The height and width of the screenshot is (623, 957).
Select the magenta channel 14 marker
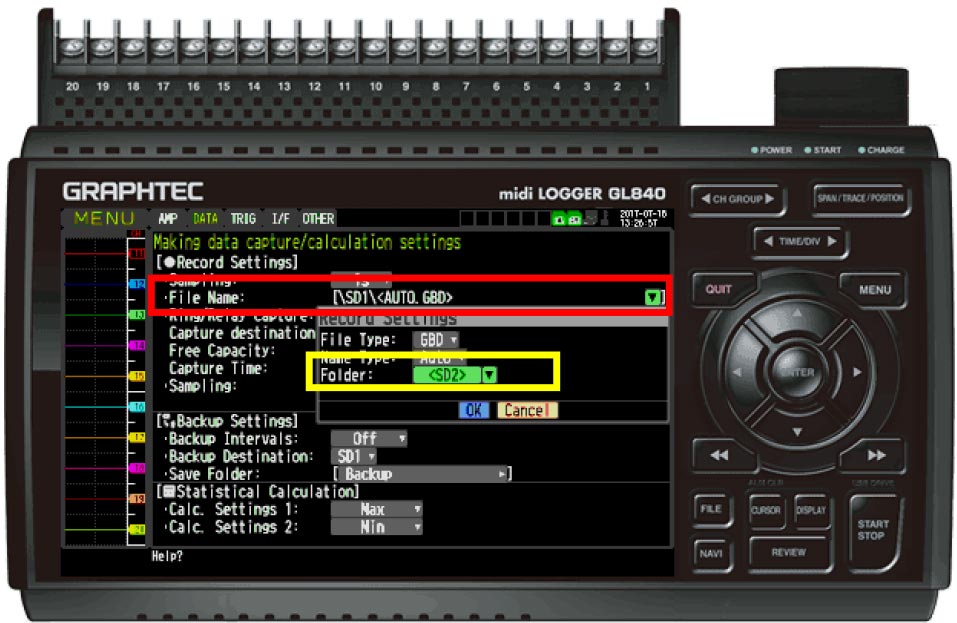click(137, 346)
